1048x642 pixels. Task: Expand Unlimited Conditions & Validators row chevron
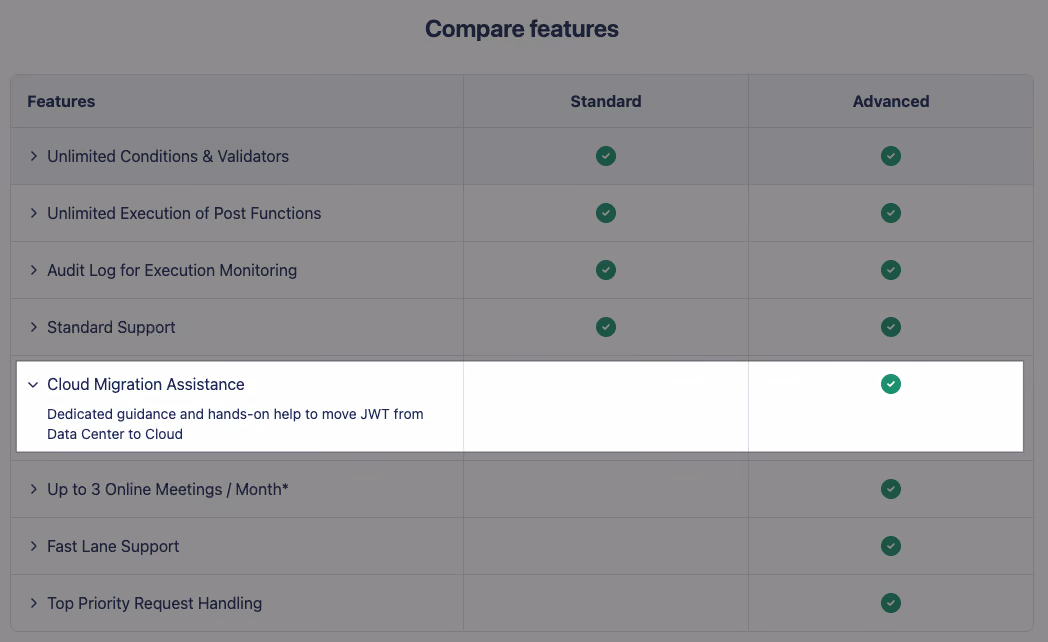click(33, 156)
